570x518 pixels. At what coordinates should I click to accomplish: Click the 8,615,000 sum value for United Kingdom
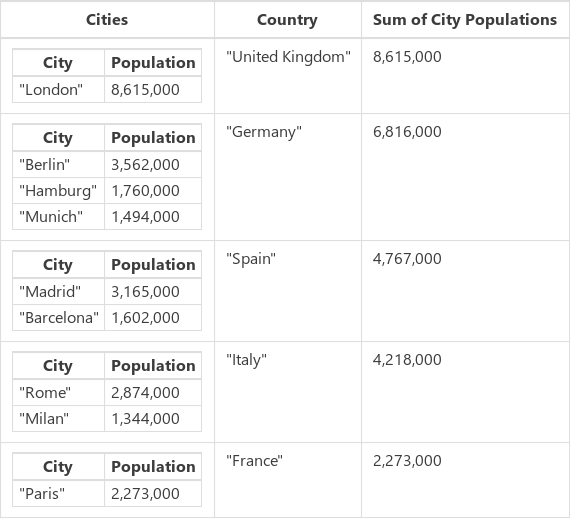pyautogui.click(x=407, y=57)
